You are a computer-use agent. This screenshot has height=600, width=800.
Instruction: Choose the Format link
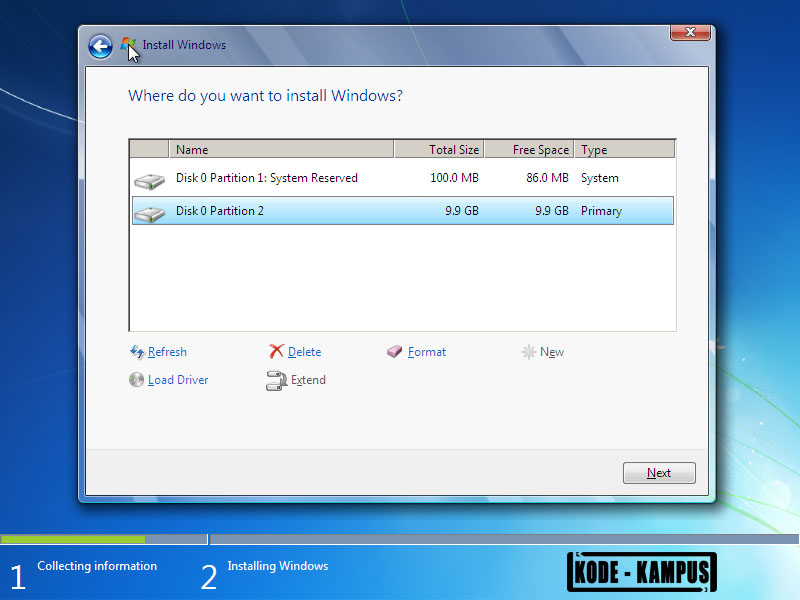click(427, 352)
